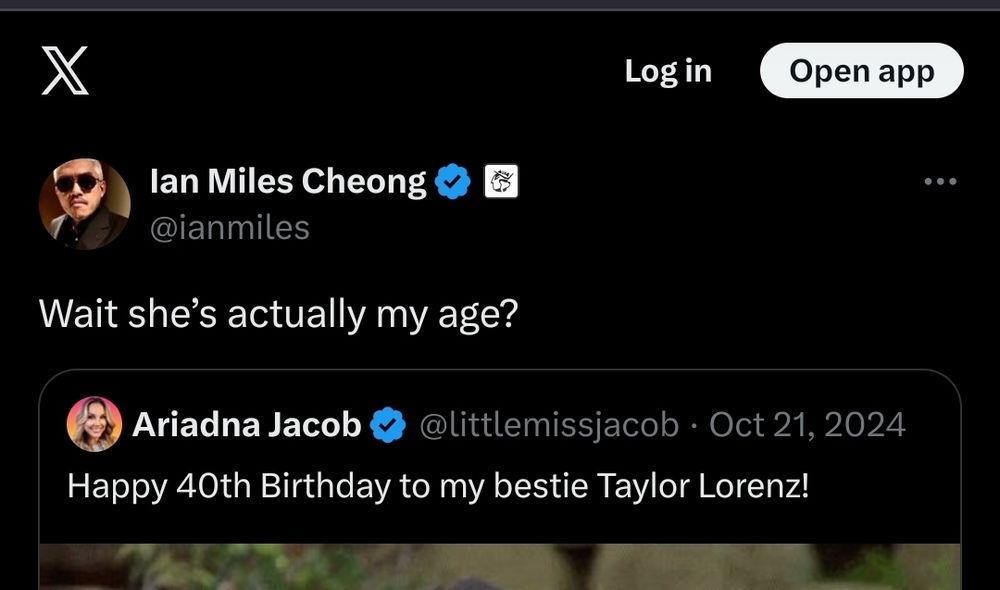Click the @littlemissjacob handle
Image resolution: width=1000 pixels, height=590 pixels.
[x=550, y=424]
